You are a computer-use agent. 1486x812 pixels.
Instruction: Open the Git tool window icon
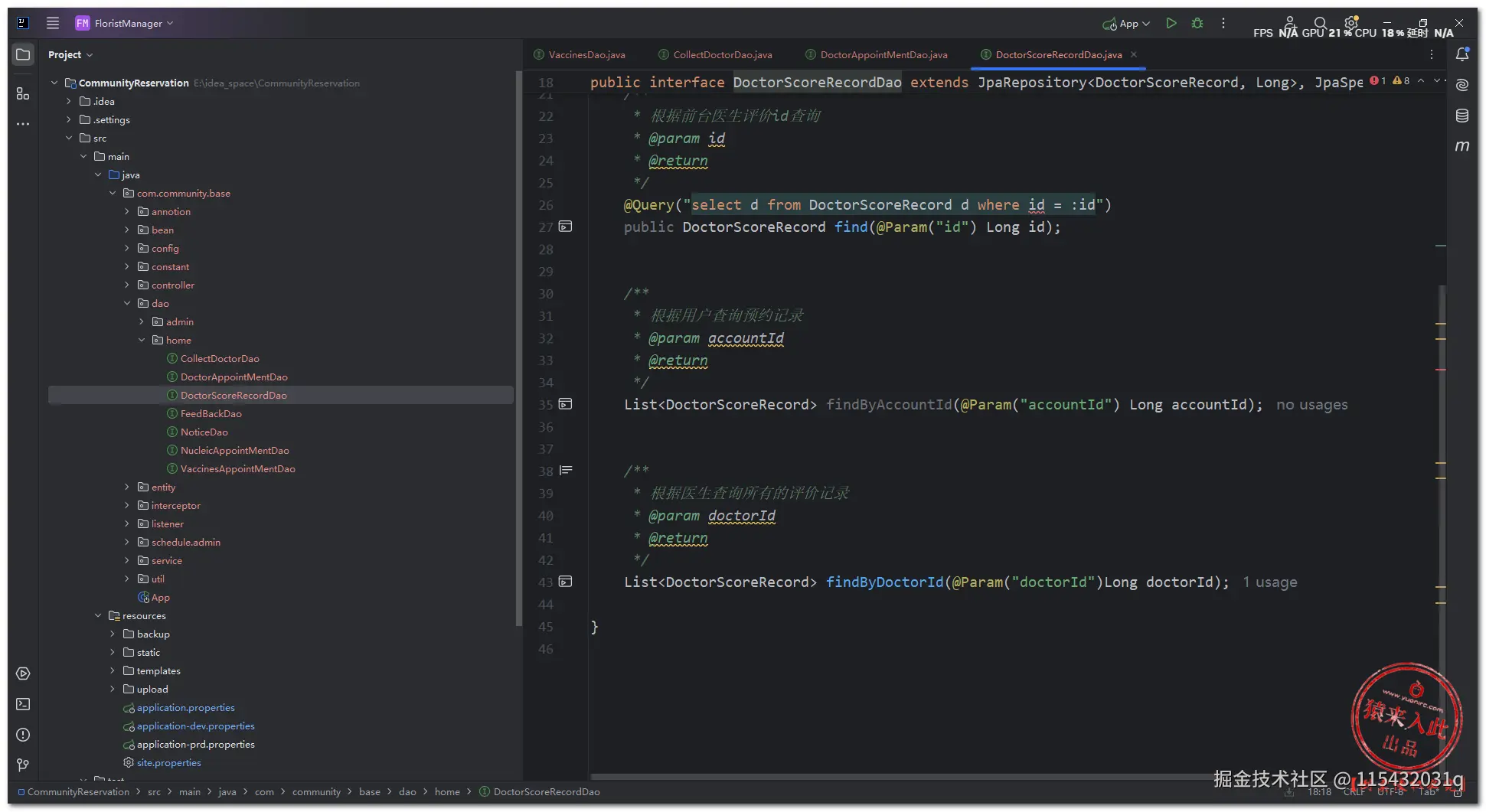(x=23, y=765)
